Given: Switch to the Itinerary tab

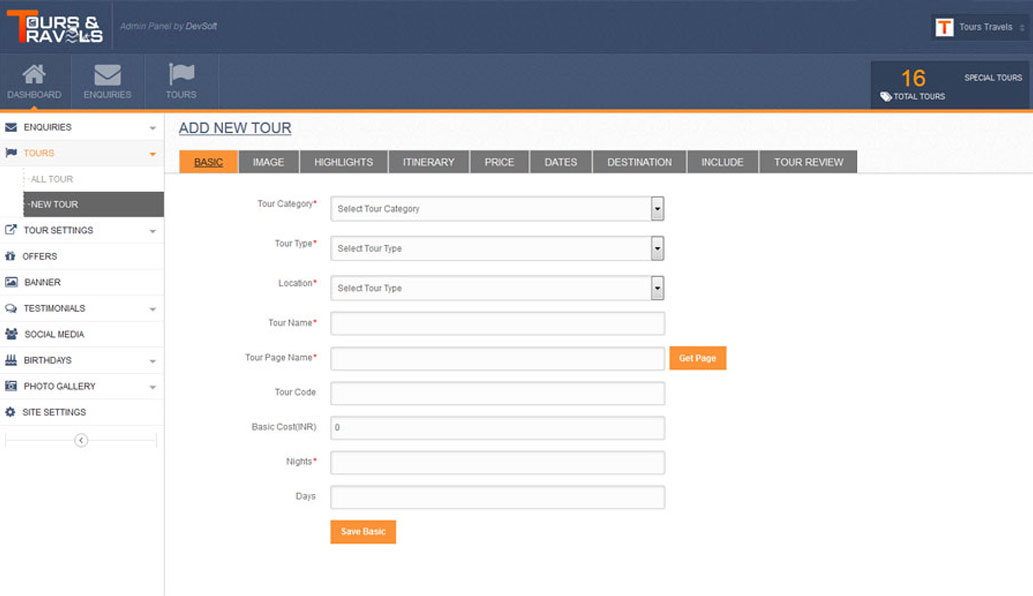Looking at the screenshot, I should point(428,162).
